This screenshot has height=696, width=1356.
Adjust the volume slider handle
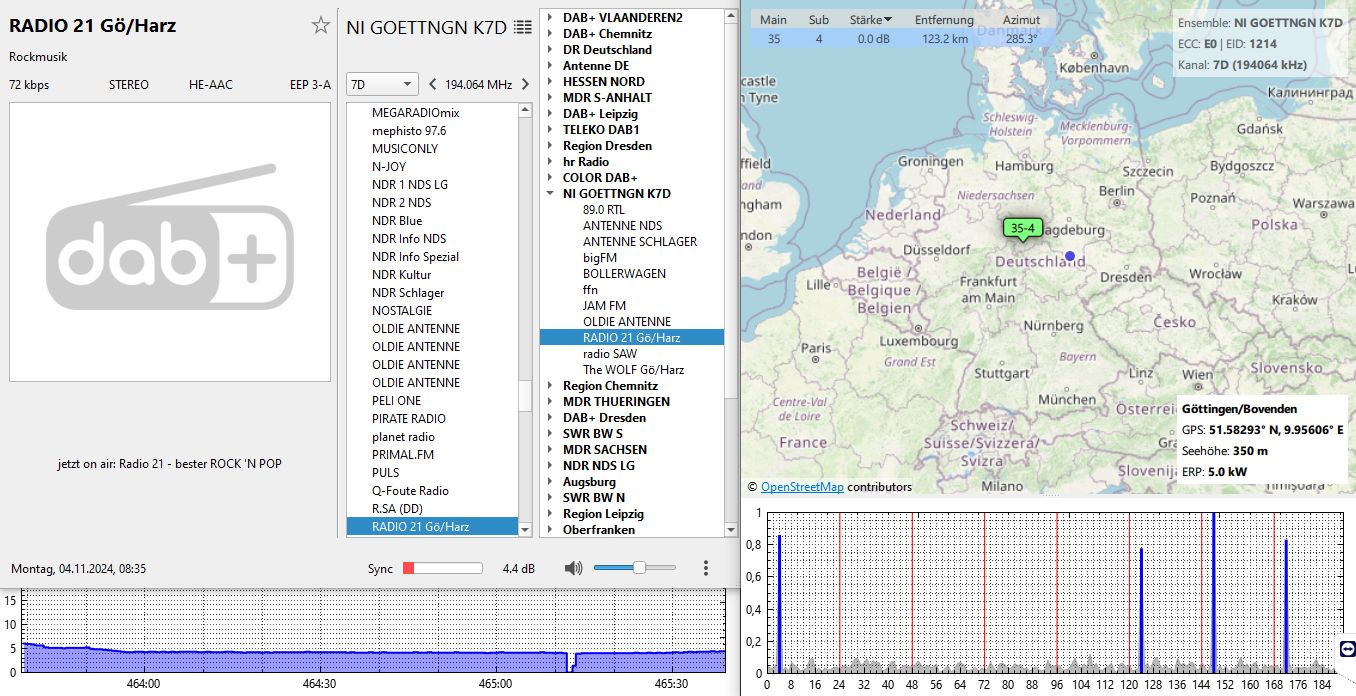click(639, 568)
